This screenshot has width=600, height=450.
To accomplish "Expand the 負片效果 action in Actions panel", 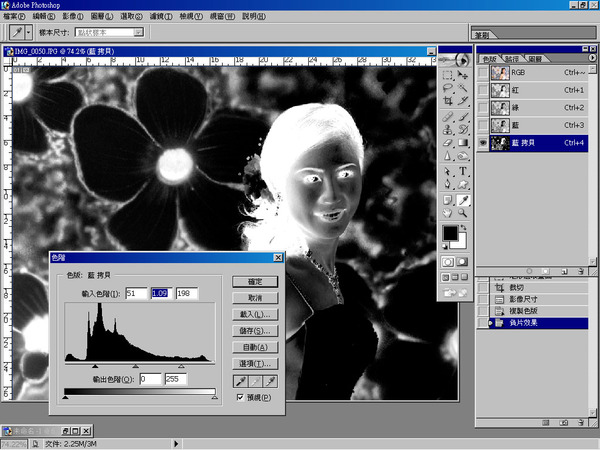I will (489, 323).
